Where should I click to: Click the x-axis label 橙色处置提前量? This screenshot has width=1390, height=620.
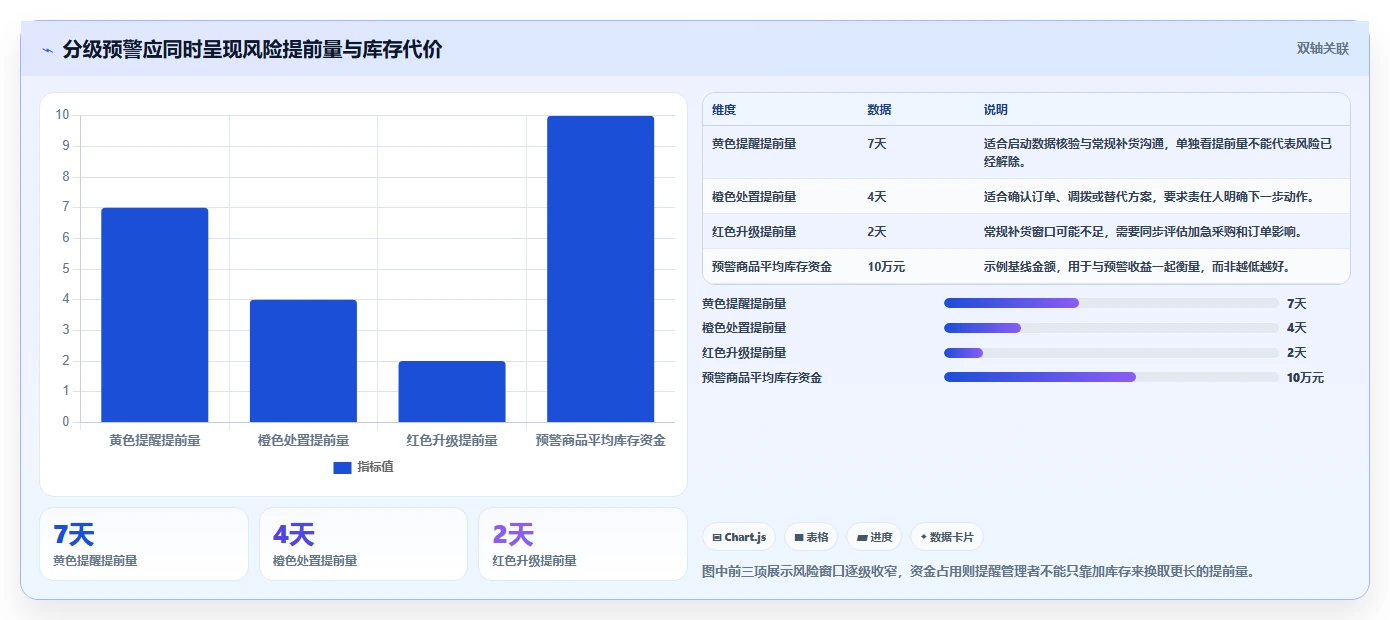coord(303,441)
